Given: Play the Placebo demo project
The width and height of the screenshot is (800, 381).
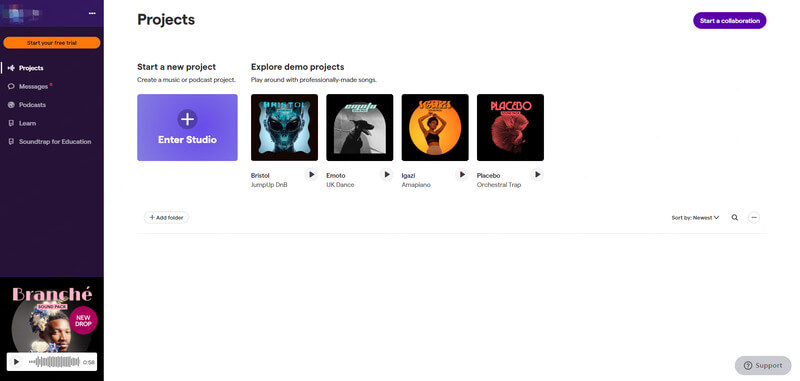Looking at the screenshot, I should (537, 175).
